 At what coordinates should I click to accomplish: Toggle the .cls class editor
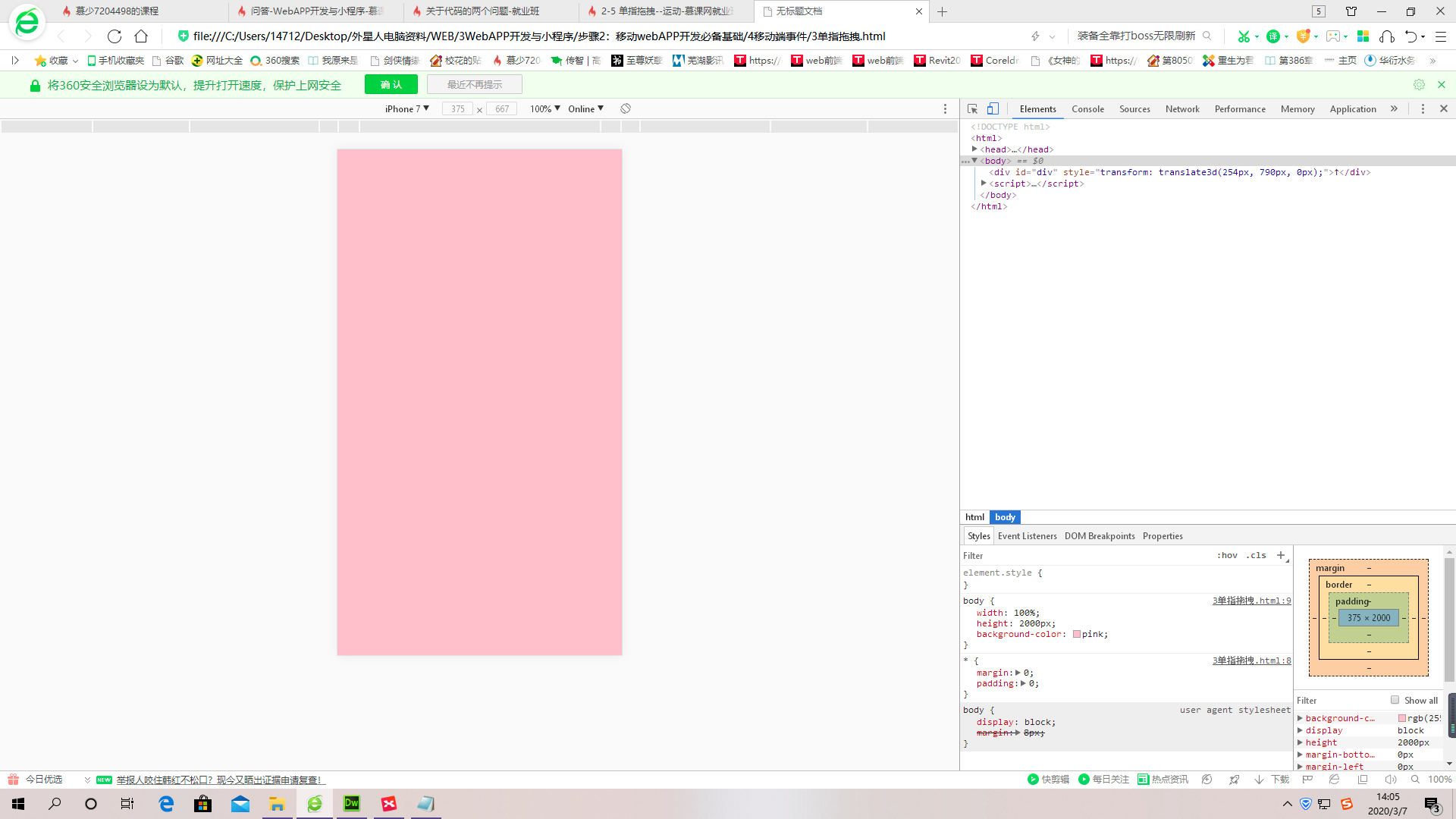pyautogui.click(x=1256, y=555)
